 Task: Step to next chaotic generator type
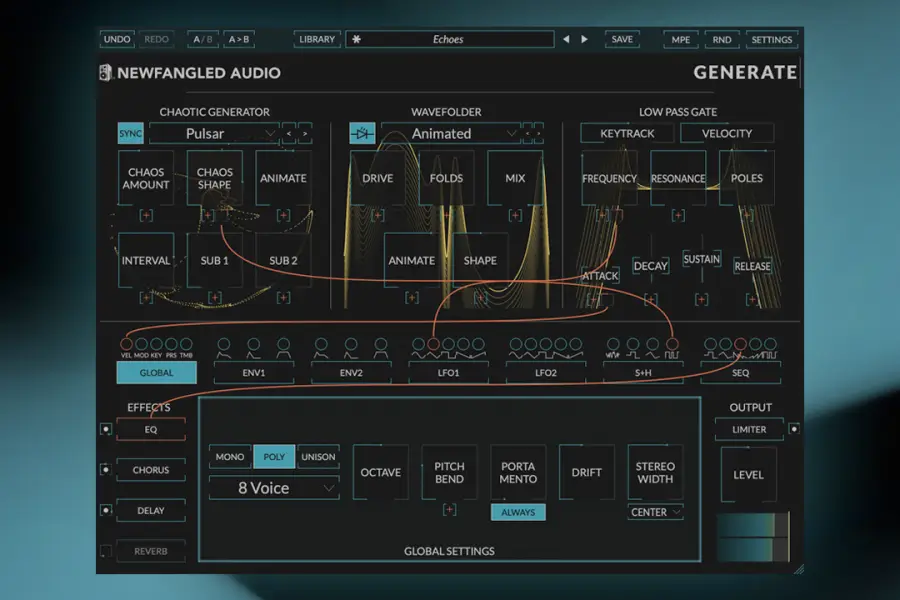pyautogui.click(x=305, y=134)
